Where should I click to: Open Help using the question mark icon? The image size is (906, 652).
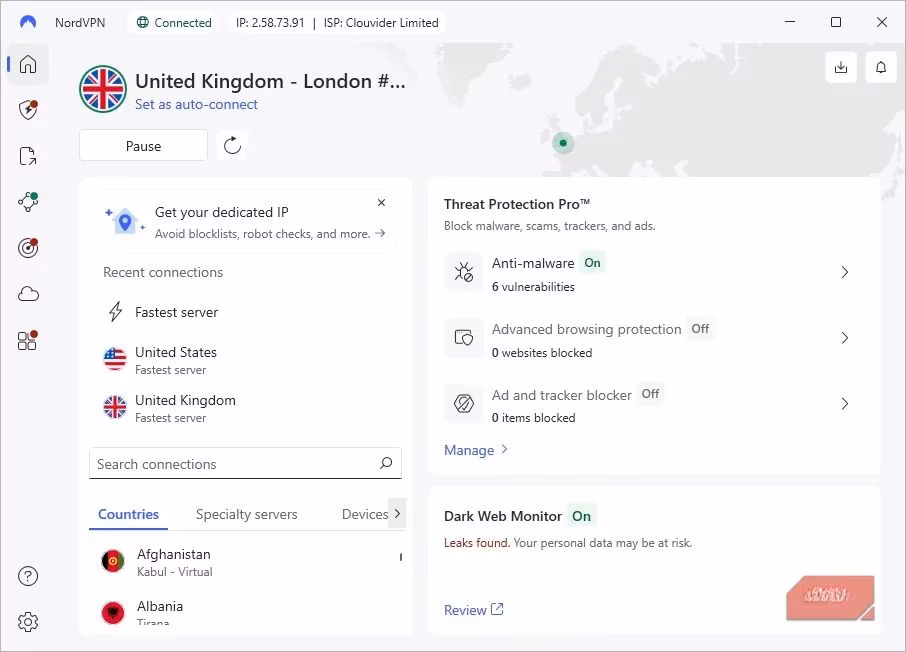(x=27, y=576)
